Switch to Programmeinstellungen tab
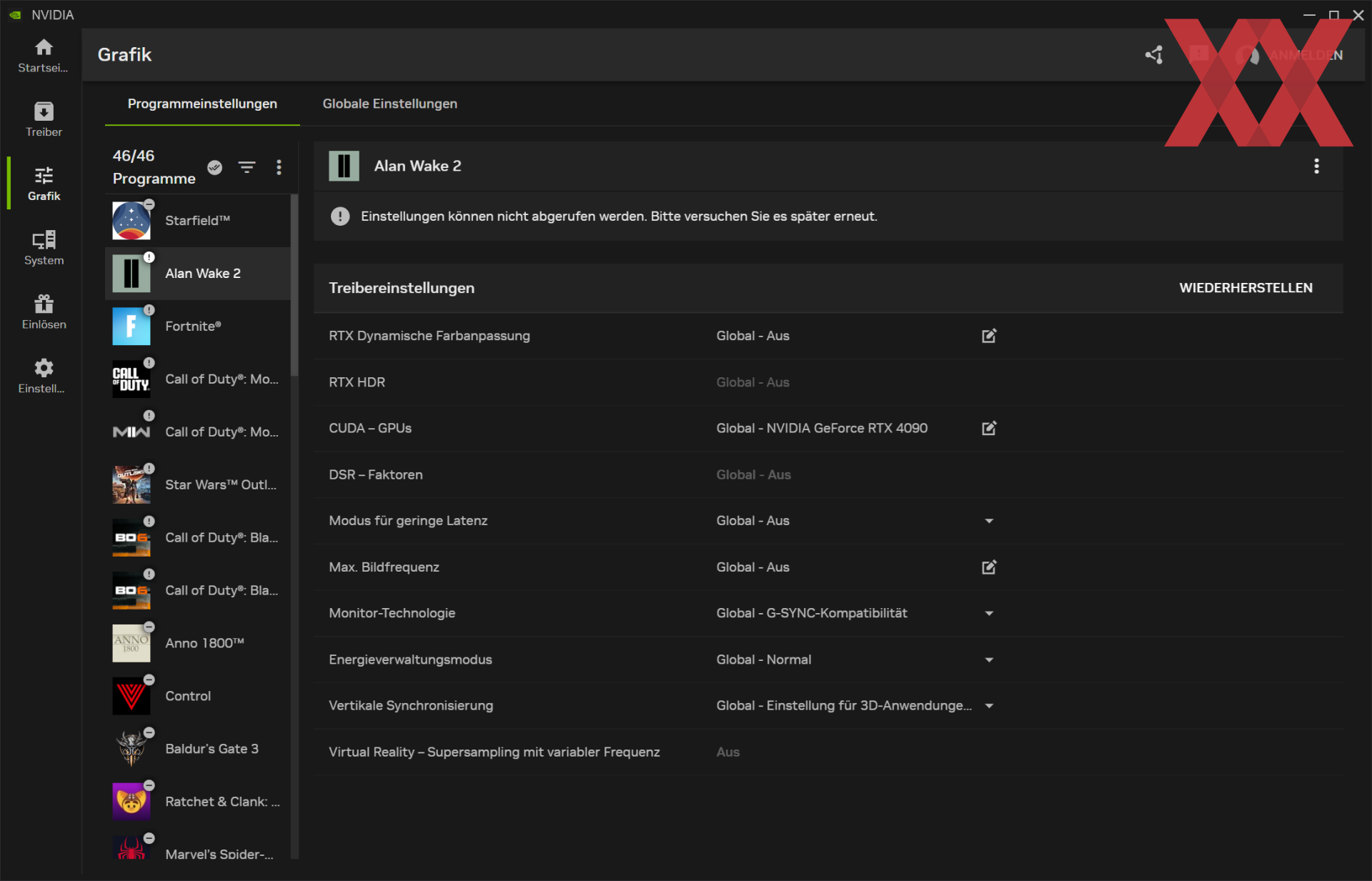This screenshot has height=881, width=1372. 202,104
